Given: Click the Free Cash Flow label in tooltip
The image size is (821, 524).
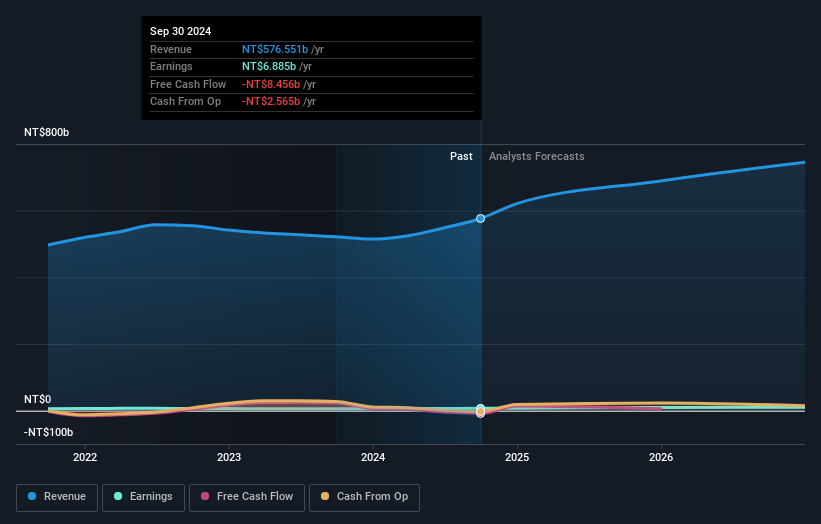Looking at the screenshot, I should [188, 84].
